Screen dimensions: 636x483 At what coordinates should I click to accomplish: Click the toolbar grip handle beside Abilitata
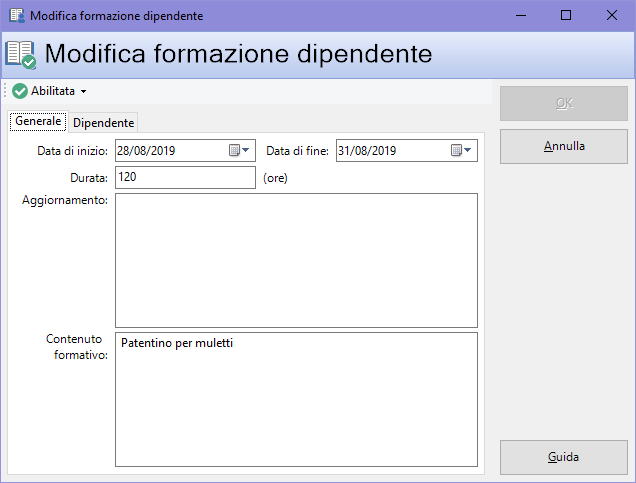coord(5,90)
